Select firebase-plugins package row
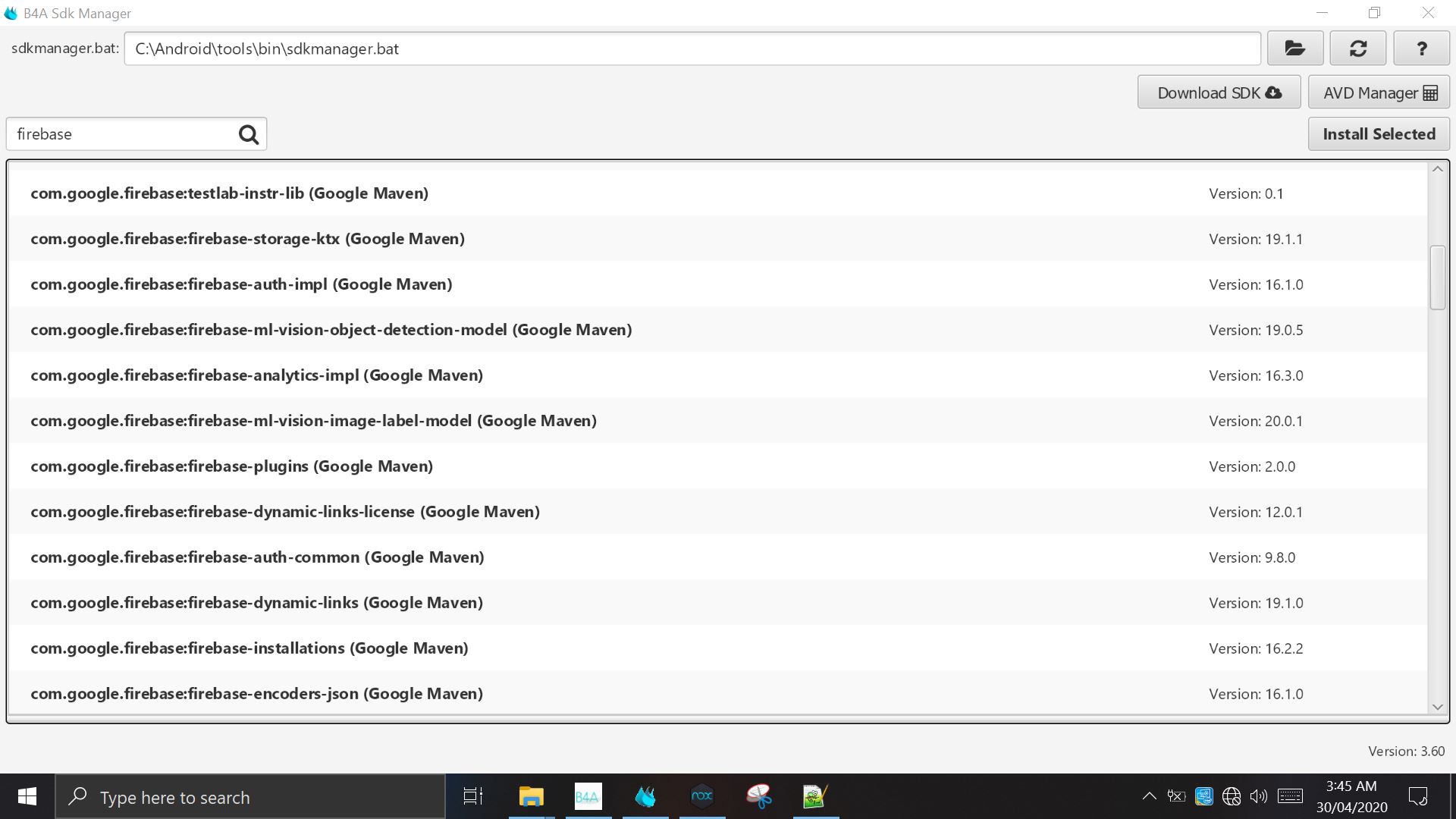Viewport: 1456px width, 819px height. click(x=717, y=466)
